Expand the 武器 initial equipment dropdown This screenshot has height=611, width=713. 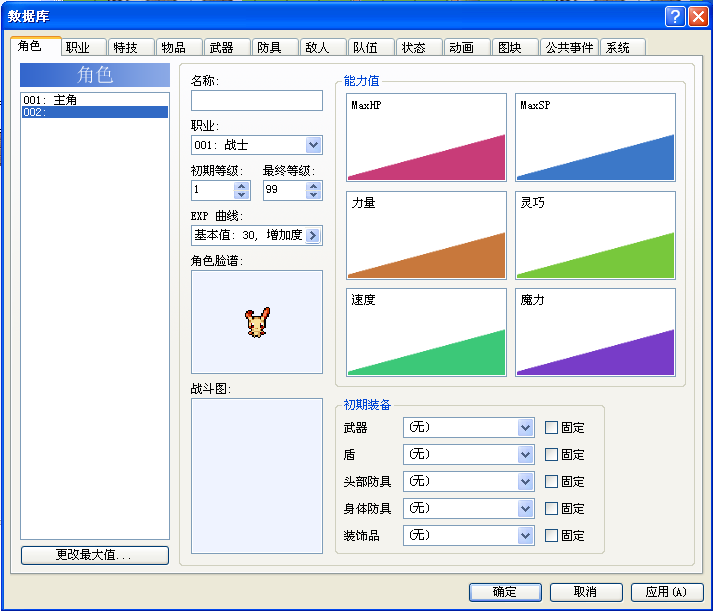(x=525, y=427)
